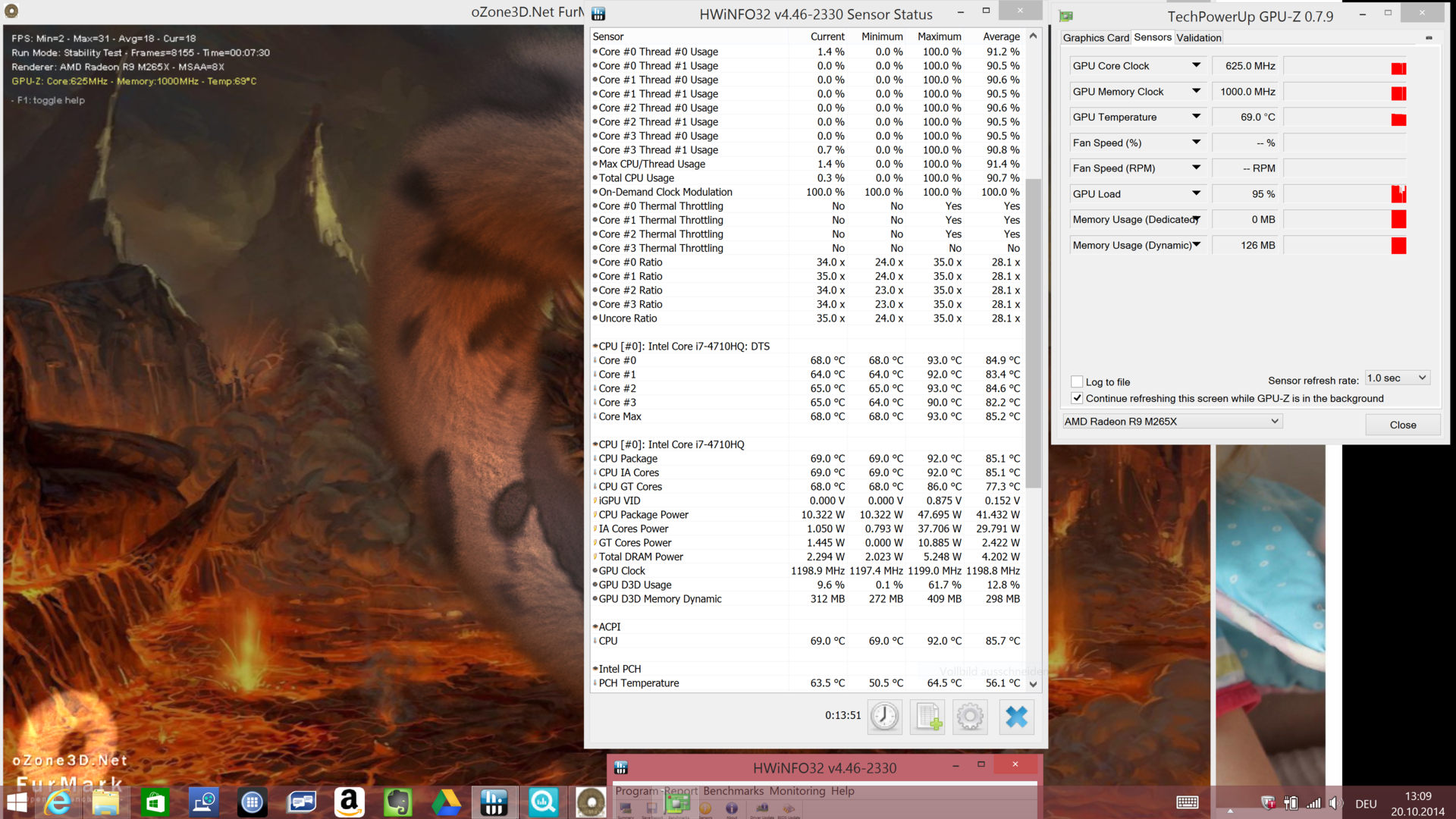Screen dimensions: 1456x819
Task: Switch to the Graphics Card tab
Action: (1095, 38)
